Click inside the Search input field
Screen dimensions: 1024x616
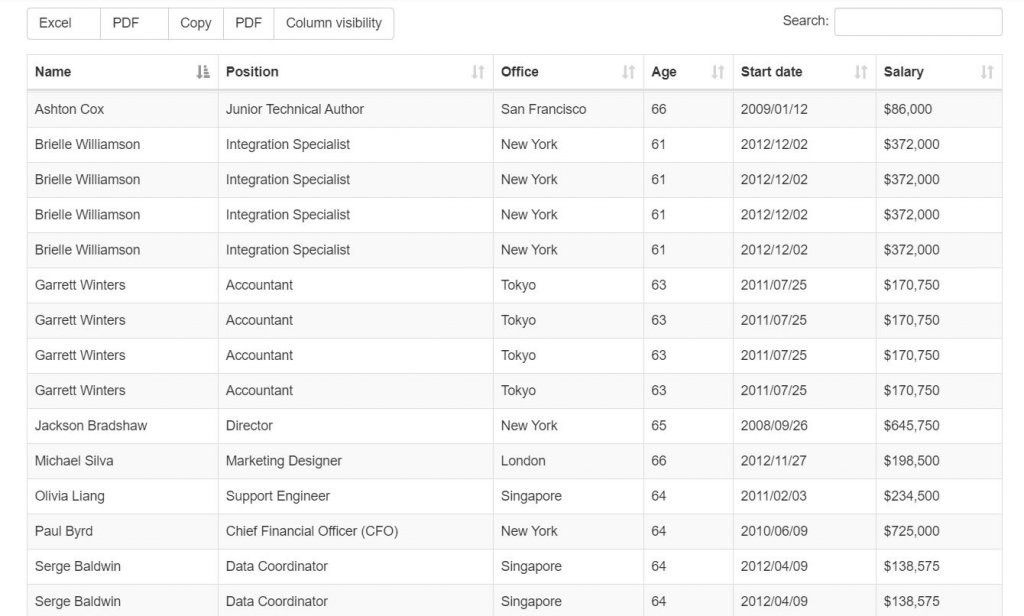[917, 20]
